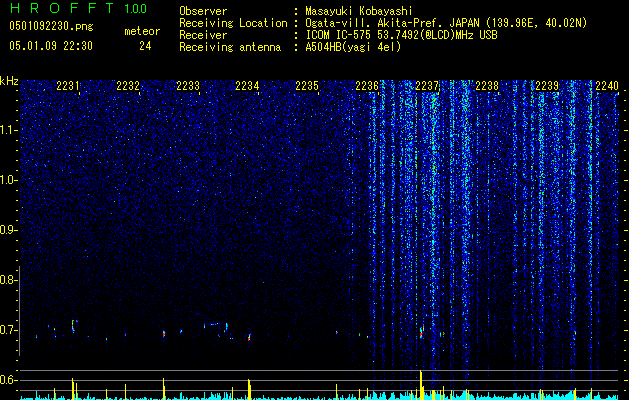Click the 2235 time marker
This screenshot has height=400, width=629.
[x=307, y=86]
